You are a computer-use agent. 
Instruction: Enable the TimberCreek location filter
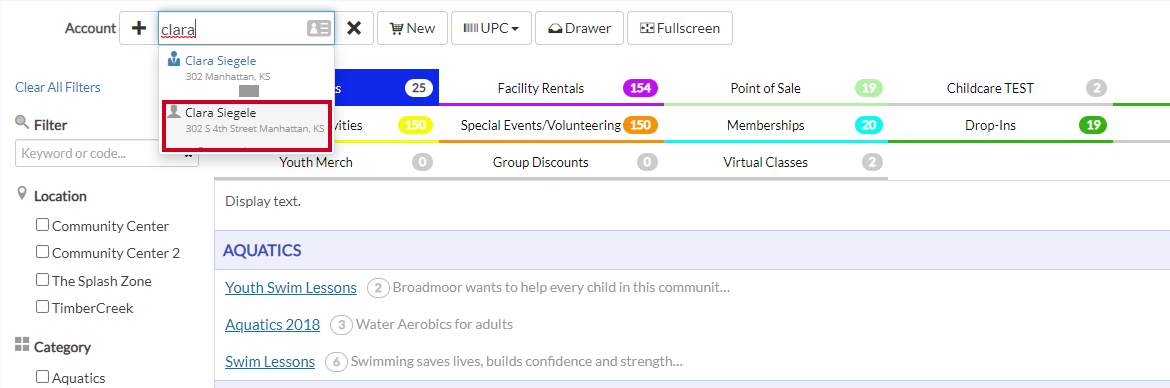click(x=43, y=307)
